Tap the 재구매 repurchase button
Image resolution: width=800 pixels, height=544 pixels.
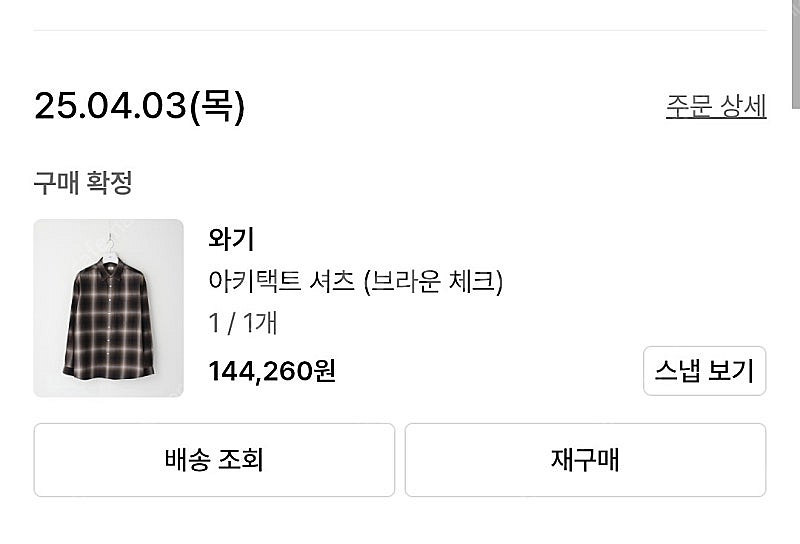pyautogui.click(x=585, y=460)
